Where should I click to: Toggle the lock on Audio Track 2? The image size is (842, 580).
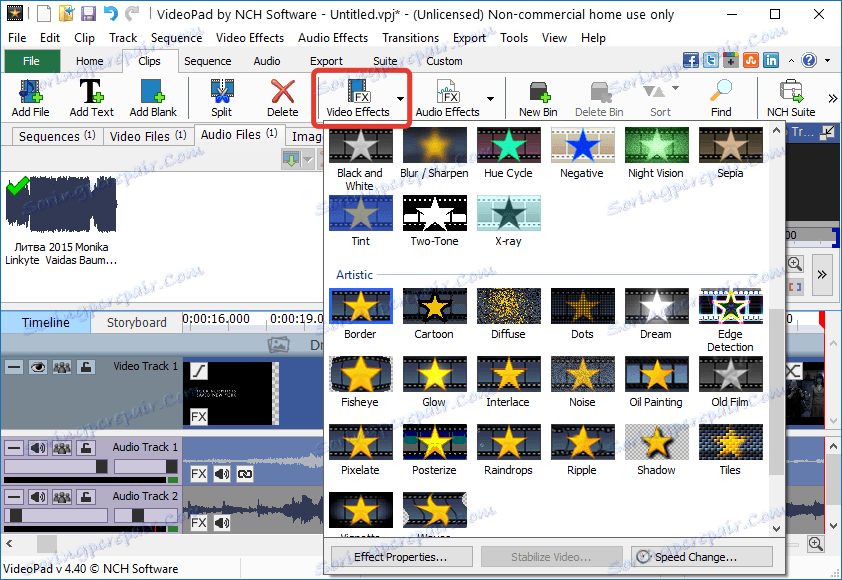coord(86,497)
